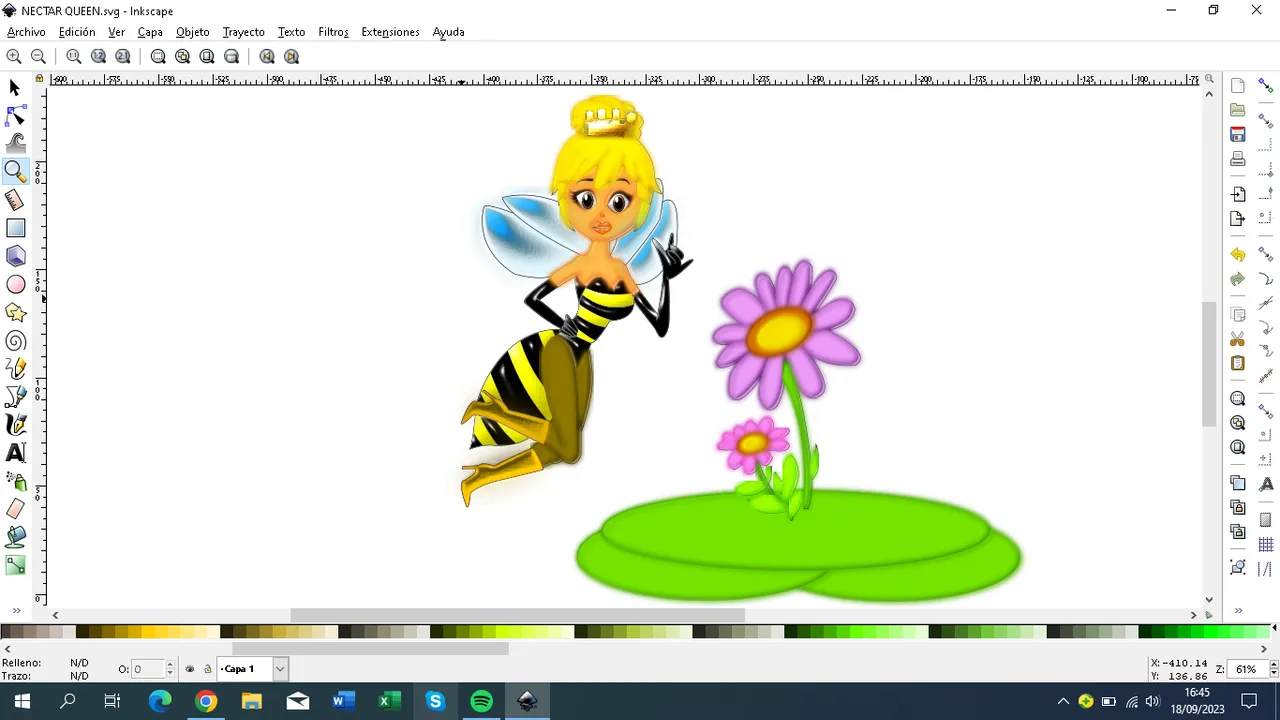1280x720 pixels.
Task: Select the Star polygon tool
Action: click(x=15, y=313)
